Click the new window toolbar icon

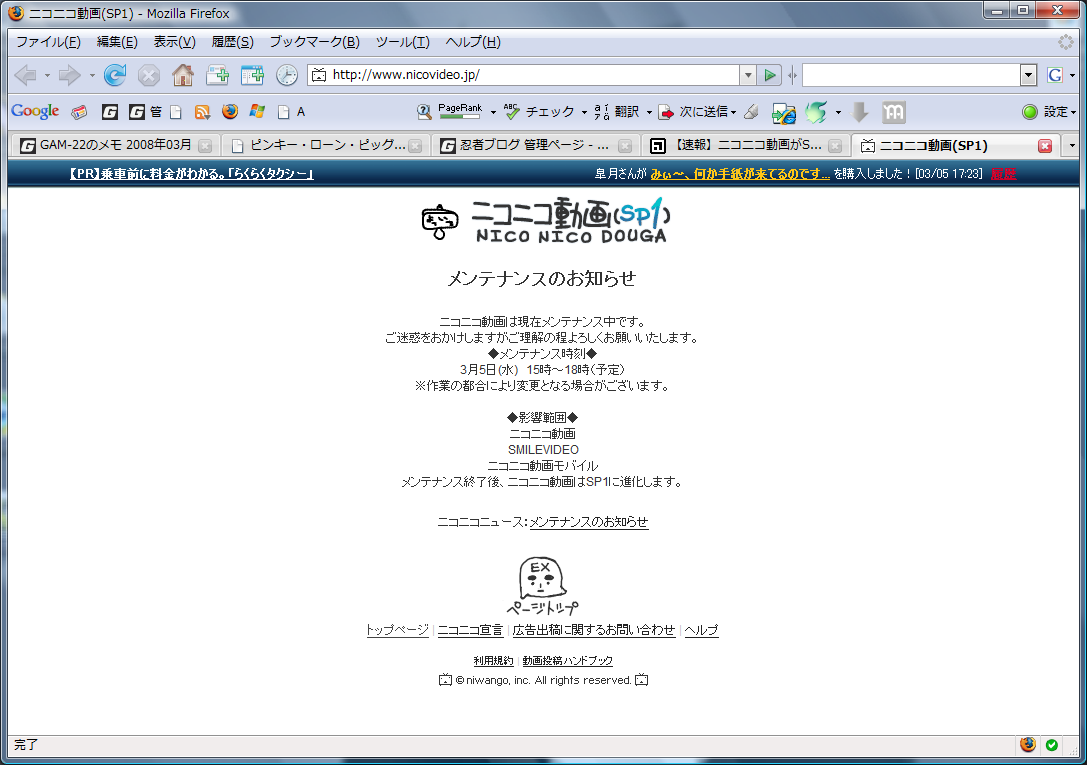pyautogui.click(x=252, y=75)
